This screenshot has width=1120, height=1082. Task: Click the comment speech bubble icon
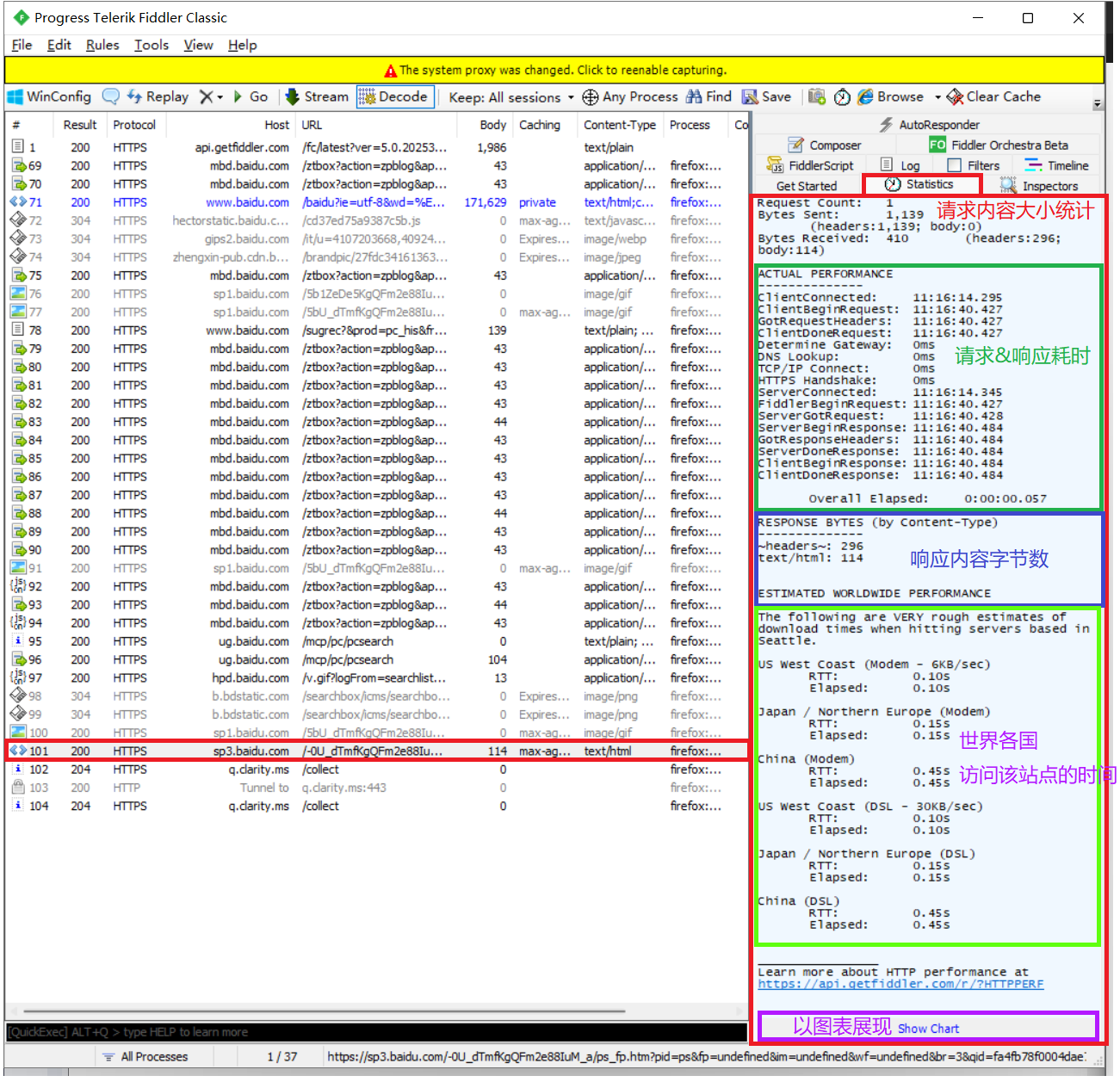coord(110,97)
